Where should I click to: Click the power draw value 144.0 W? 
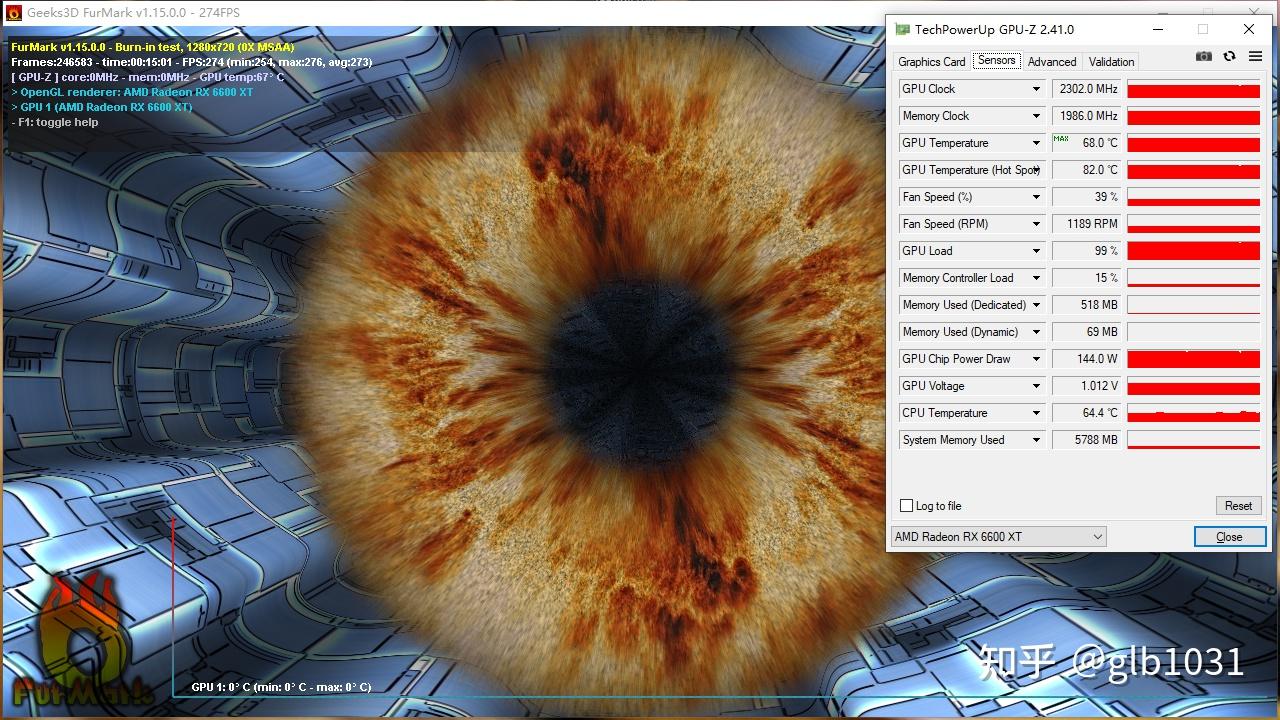(1086, 359)
